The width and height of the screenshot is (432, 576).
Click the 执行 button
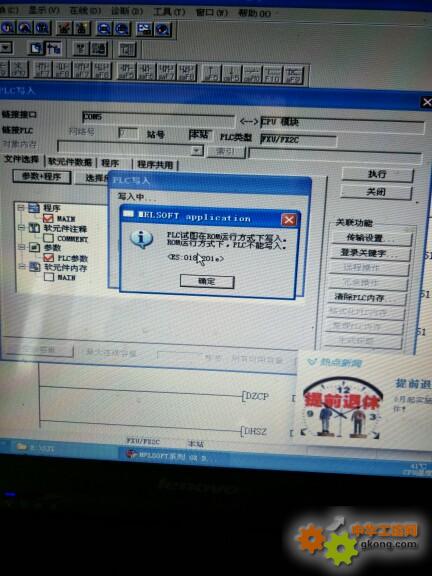point(377,174)
